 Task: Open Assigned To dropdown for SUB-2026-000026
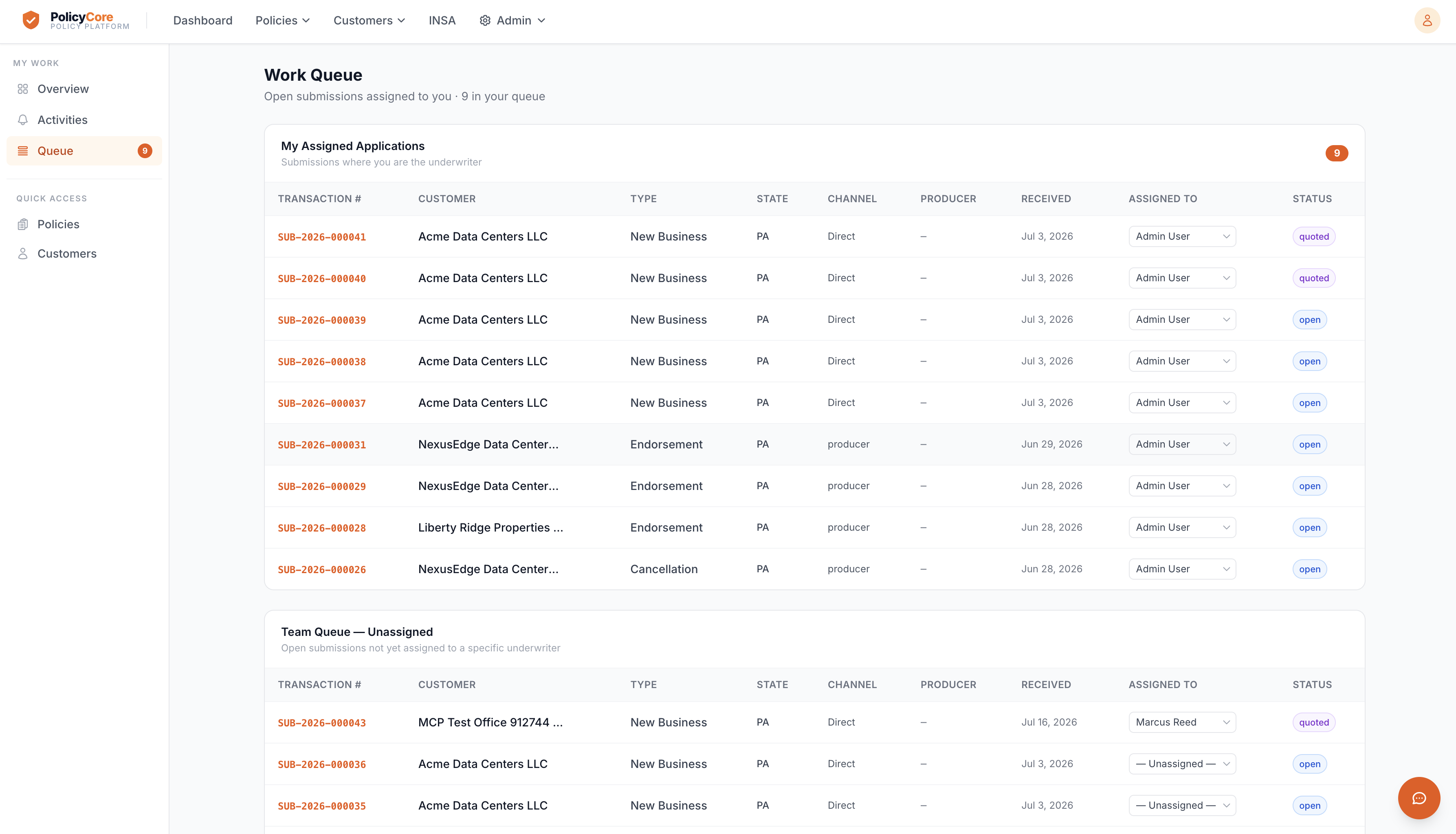1182,569
